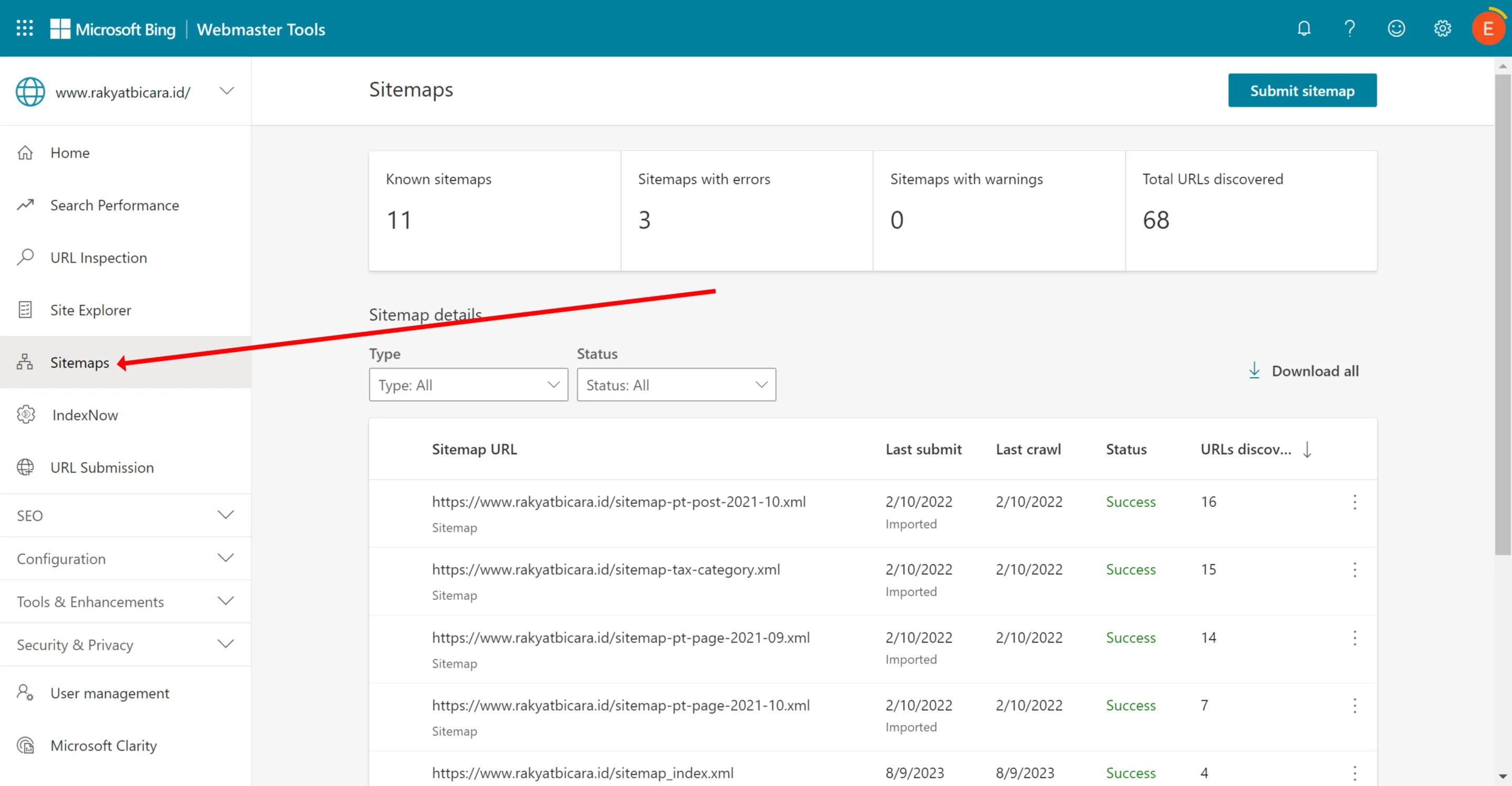This screenshot has width=1512, height=786.
Task: Expand Tools & Enhancements section
Action: 125,601
